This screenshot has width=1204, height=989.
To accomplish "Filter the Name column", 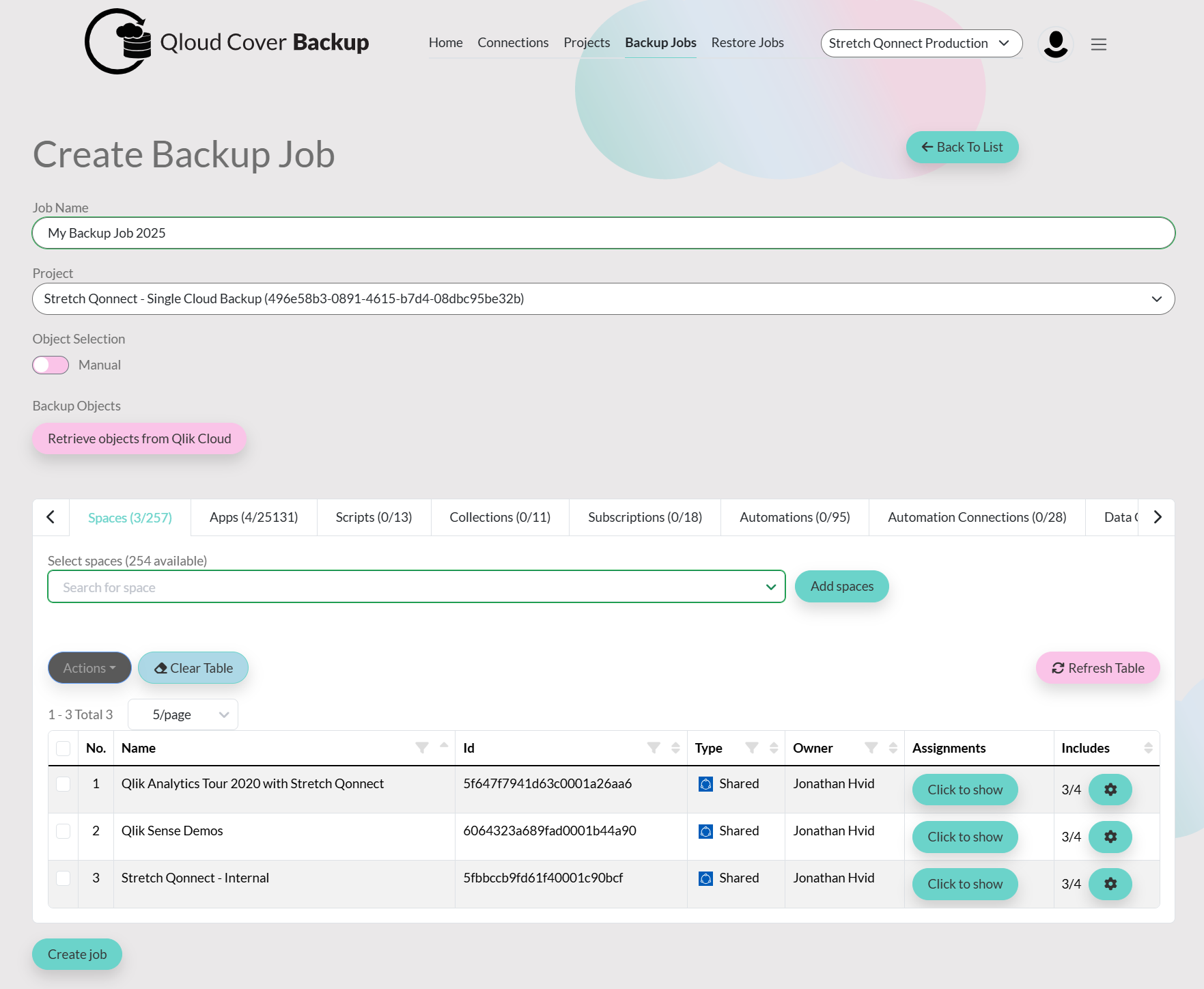I will coord(422,748).
